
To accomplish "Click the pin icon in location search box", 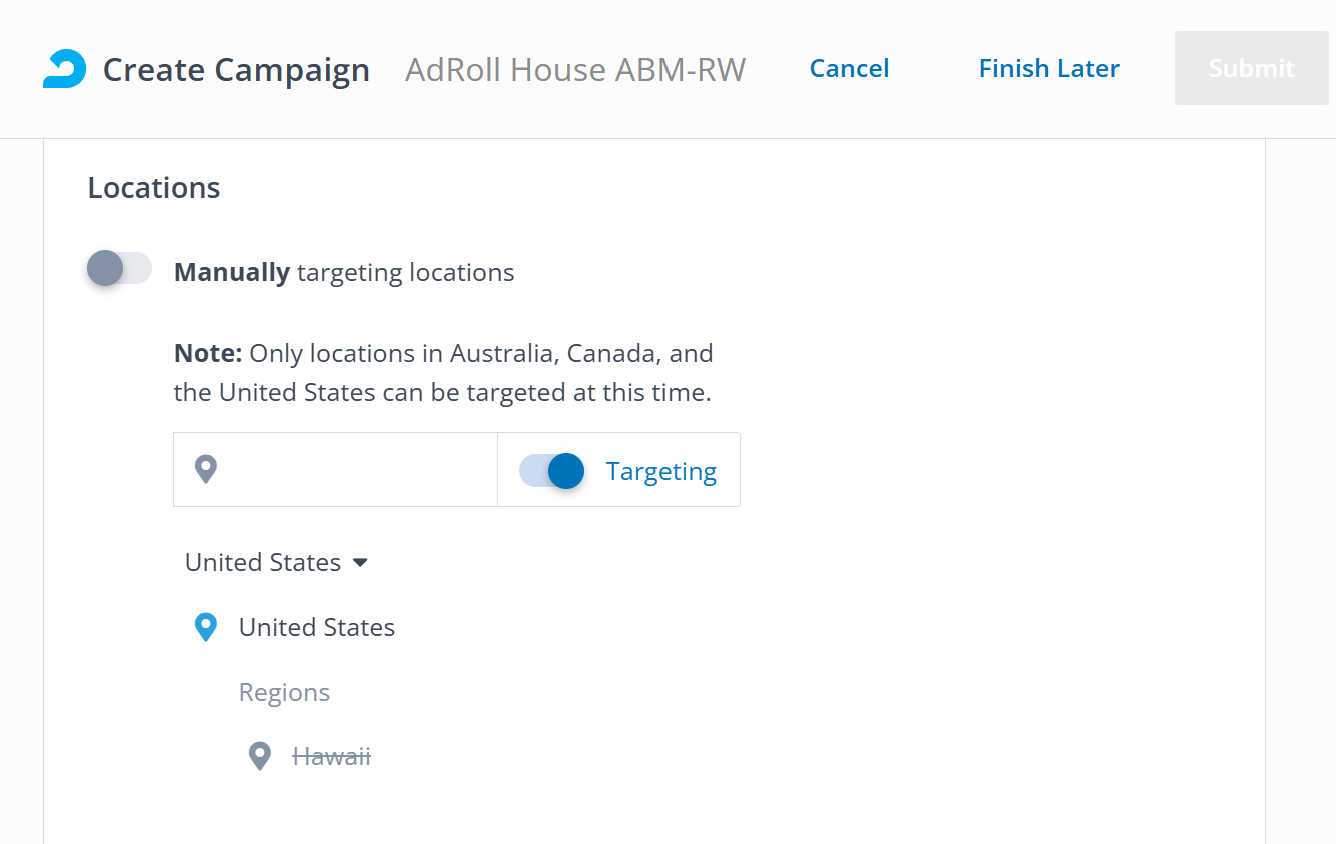I will 206,469.
